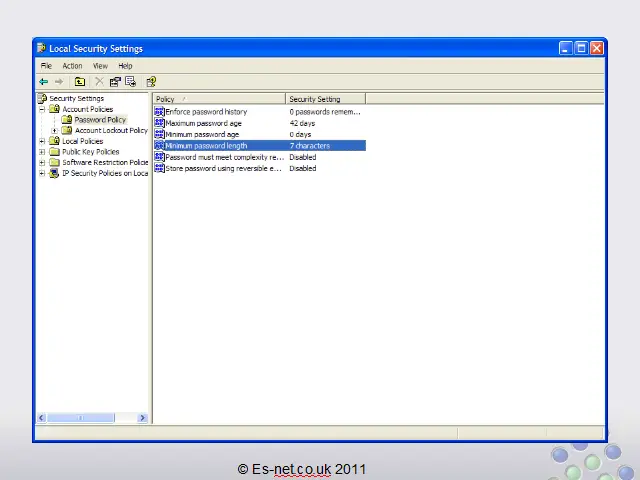This screenshot has height=480, width=640.
Task: Select Store password using reversible text
Action: (224, 168)
